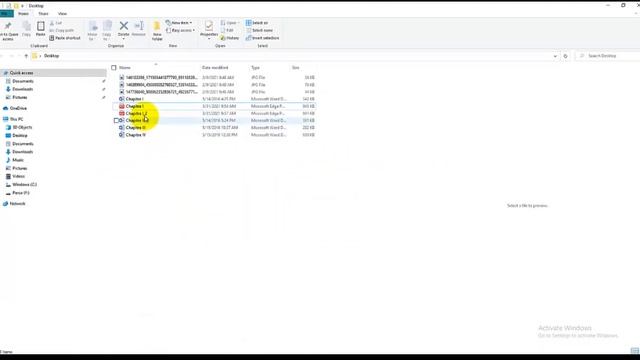Image resolution: width=640 pixels, height=360 pixels.
Task: Choose Copy path in the ribbon
Action: 62,31
